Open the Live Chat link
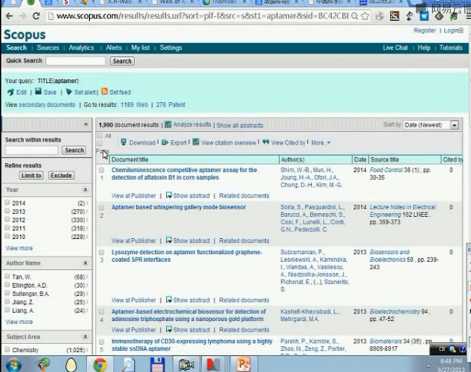 pos(395,48)
